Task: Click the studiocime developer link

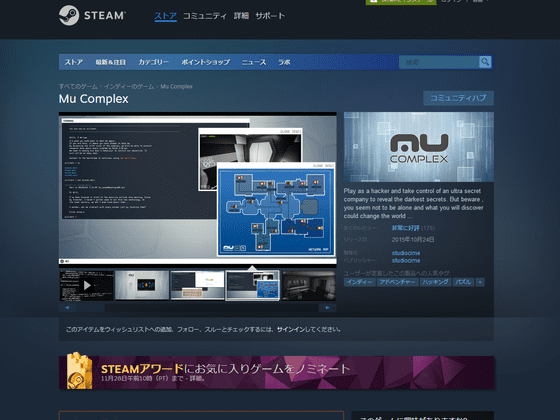Action: pos(406,253)
